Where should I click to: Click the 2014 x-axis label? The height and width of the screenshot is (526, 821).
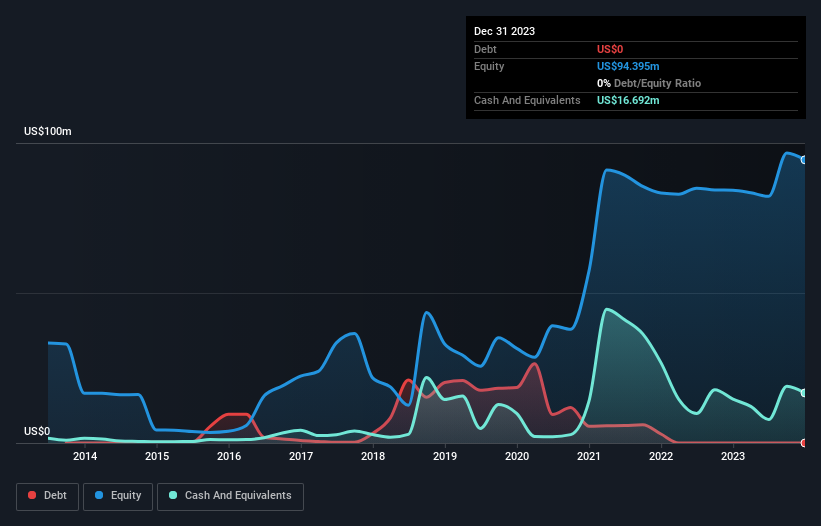[85, 456]
